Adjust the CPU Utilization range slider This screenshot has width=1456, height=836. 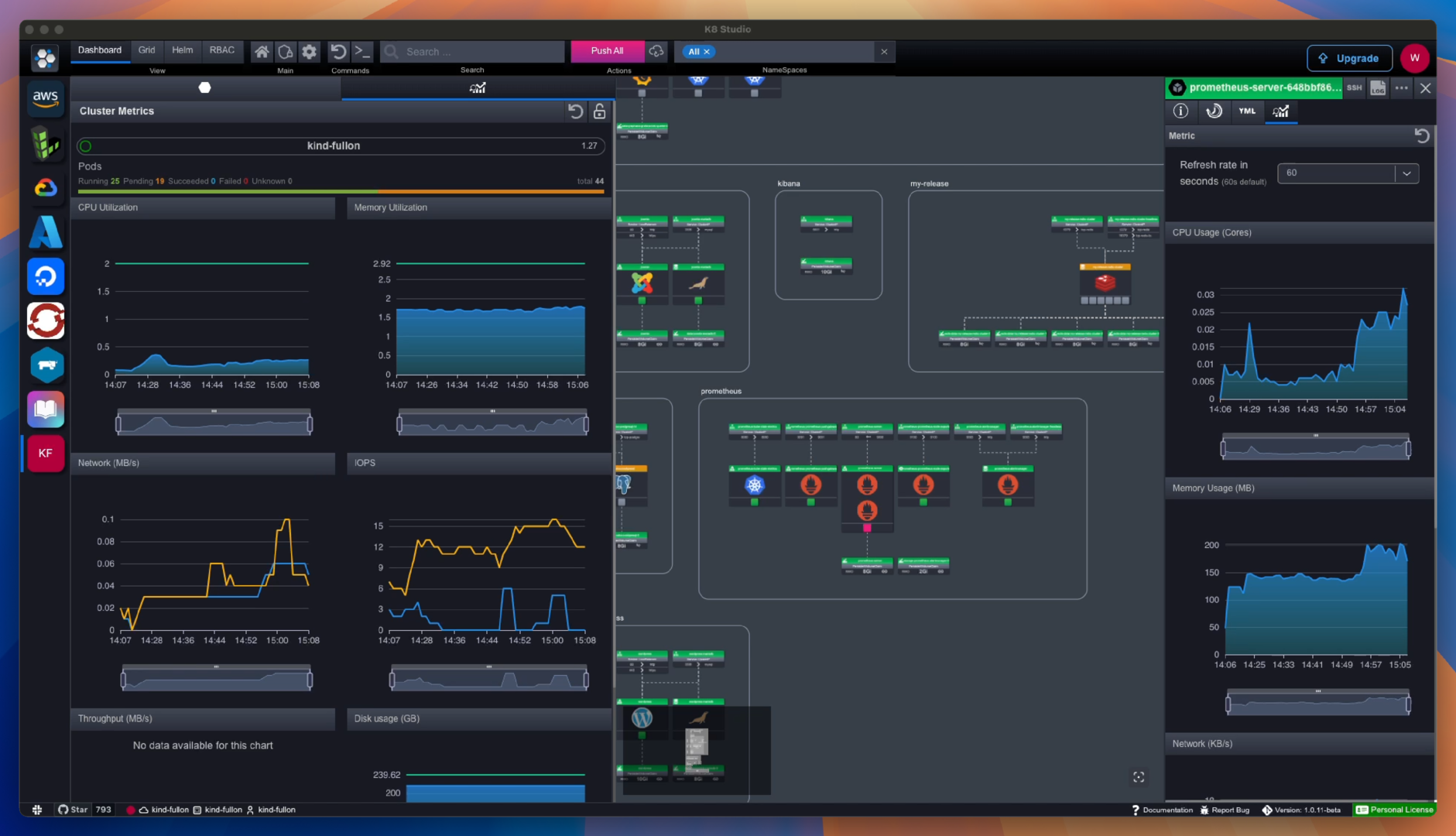pyautogui.click(x=214, y=423)
